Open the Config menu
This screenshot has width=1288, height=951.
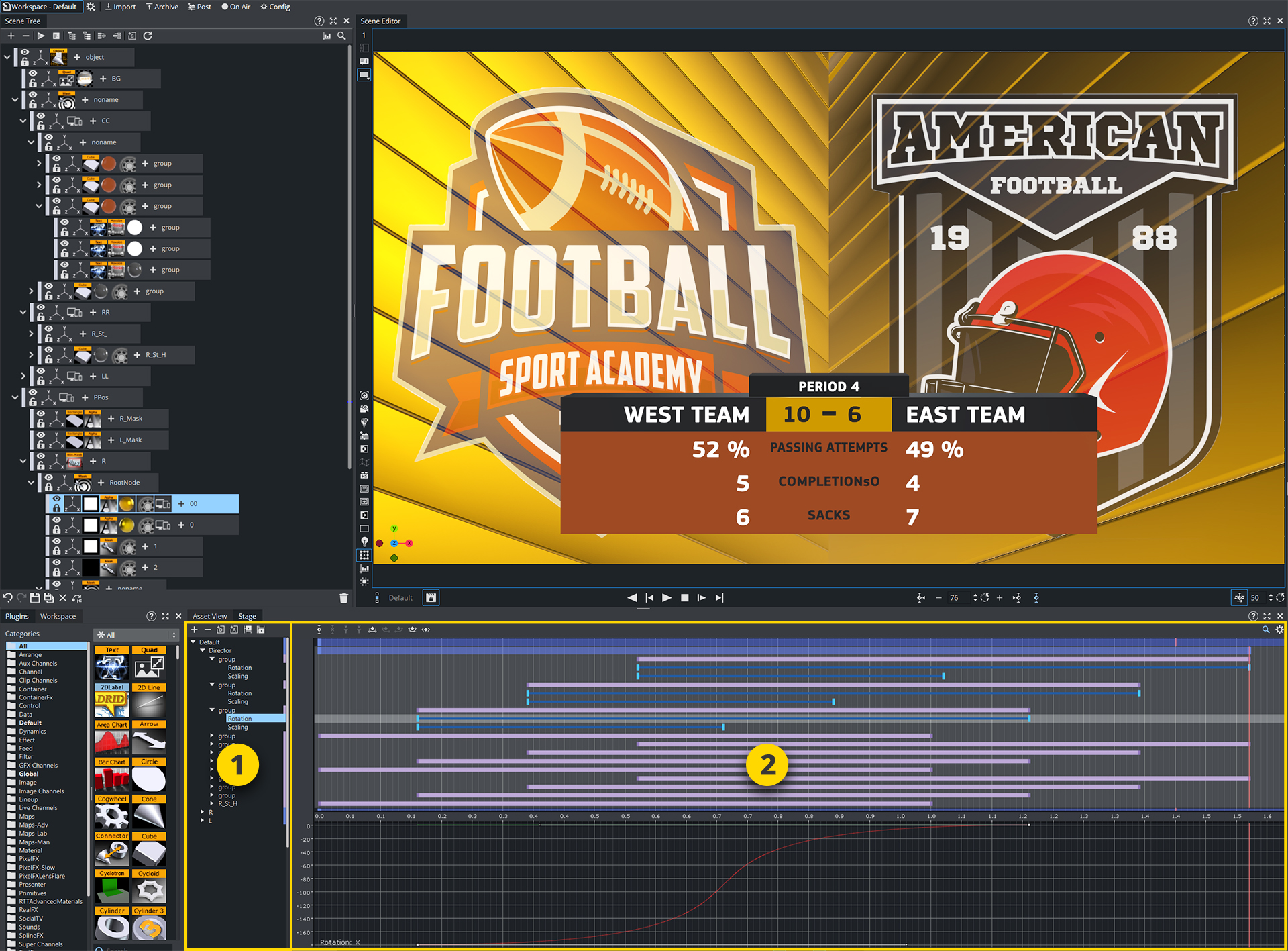275,7
